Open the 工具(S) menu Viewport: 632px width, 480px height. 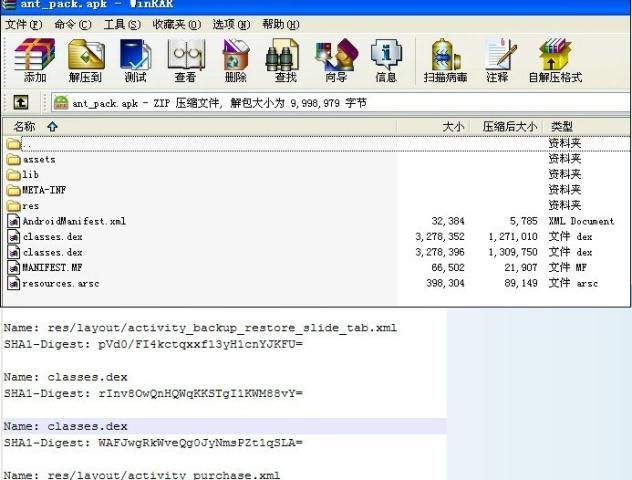[x=122, y=25]
